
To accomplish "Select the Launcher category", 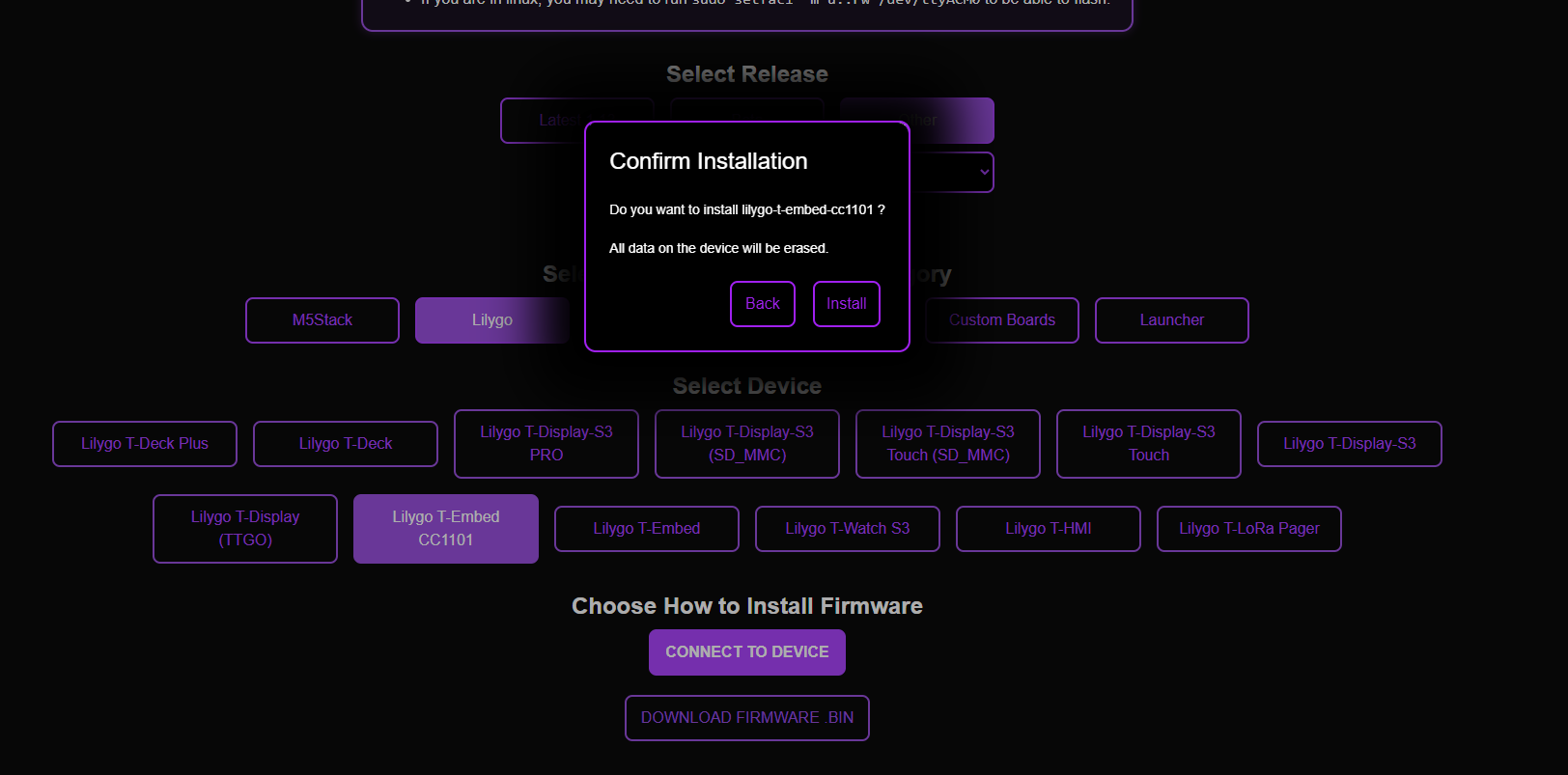I will (x=1171, y=320).
